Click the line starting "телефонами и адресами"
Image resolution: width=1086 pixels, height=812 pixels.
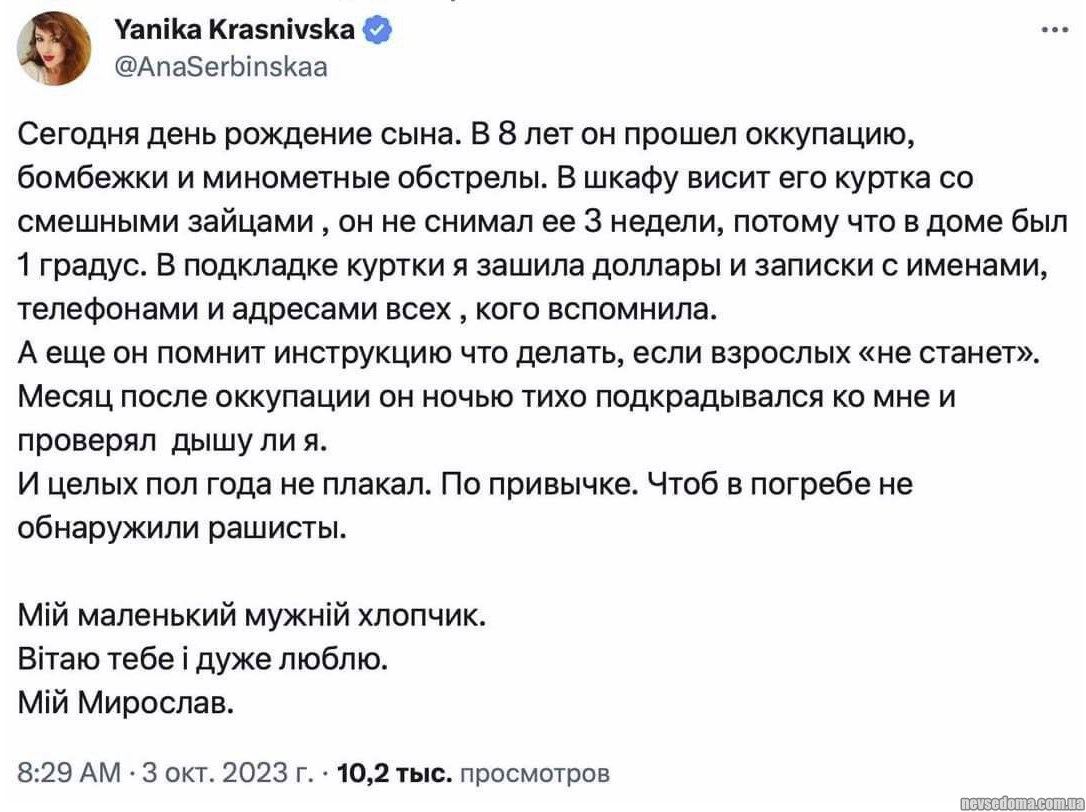click(369, 308)
